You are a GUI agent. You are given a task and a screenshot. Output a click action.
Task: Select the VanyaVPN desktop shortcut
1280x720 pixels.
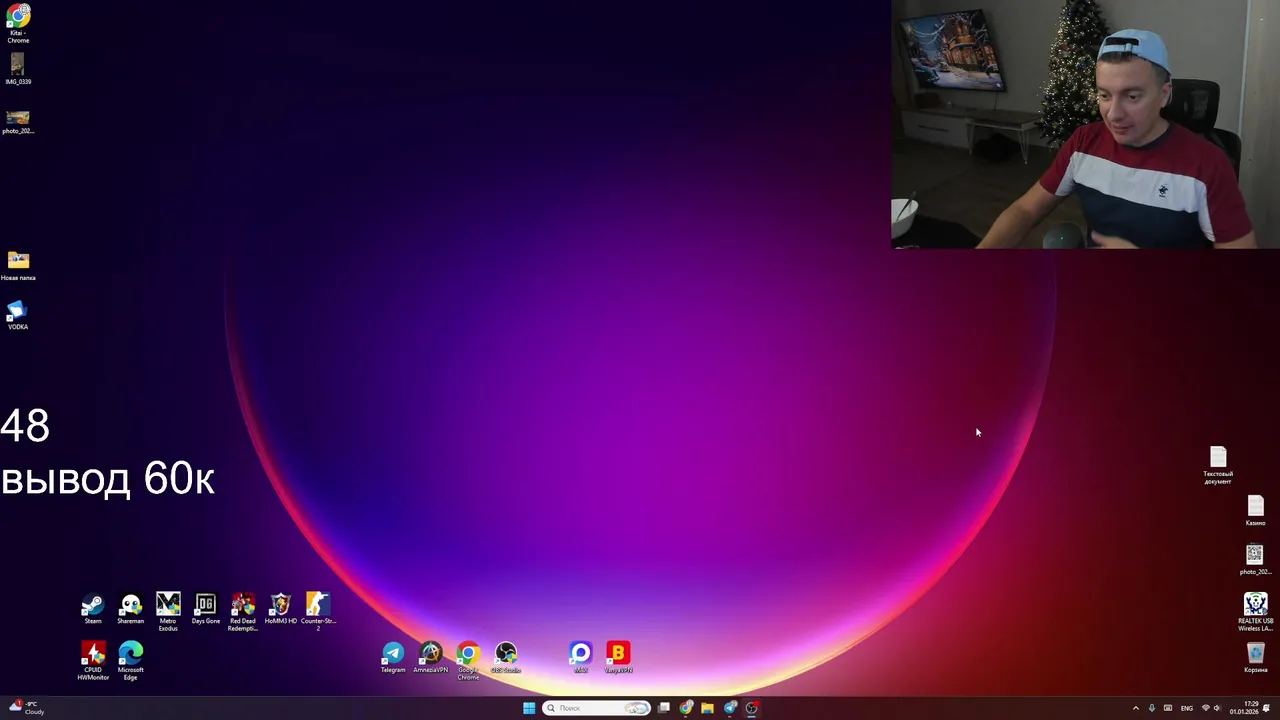tap(618, 658)
